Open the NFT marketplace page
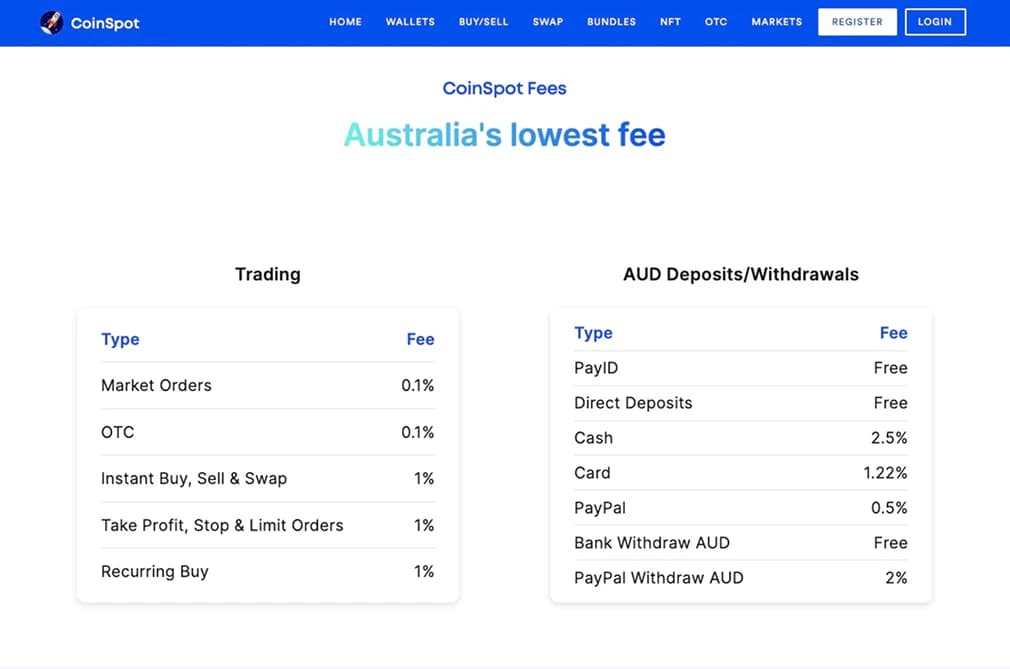This screenshot has width=1010, height=669. pos(670,21)
